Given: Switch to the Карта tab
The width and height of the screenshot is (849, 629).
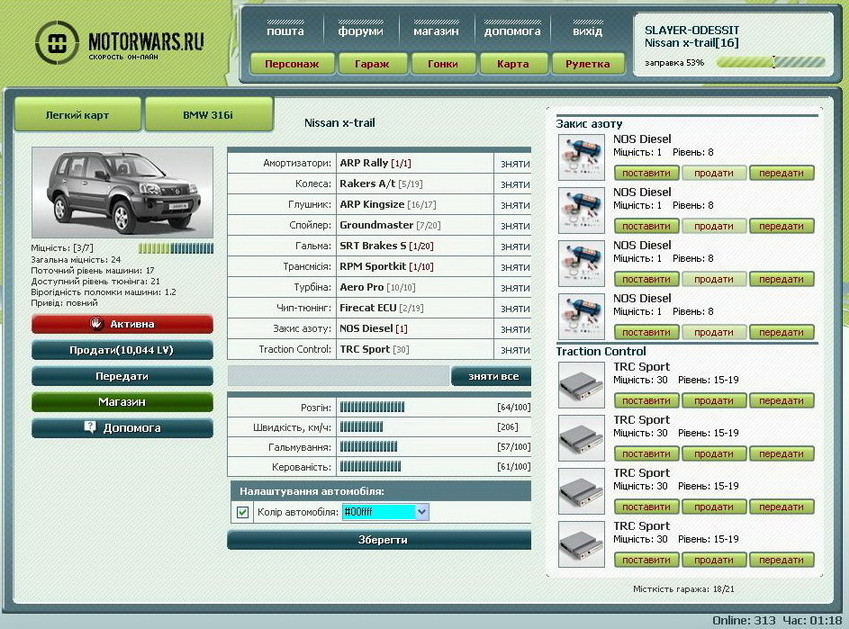Looking at the screenshot, I should tap(513, 64).
